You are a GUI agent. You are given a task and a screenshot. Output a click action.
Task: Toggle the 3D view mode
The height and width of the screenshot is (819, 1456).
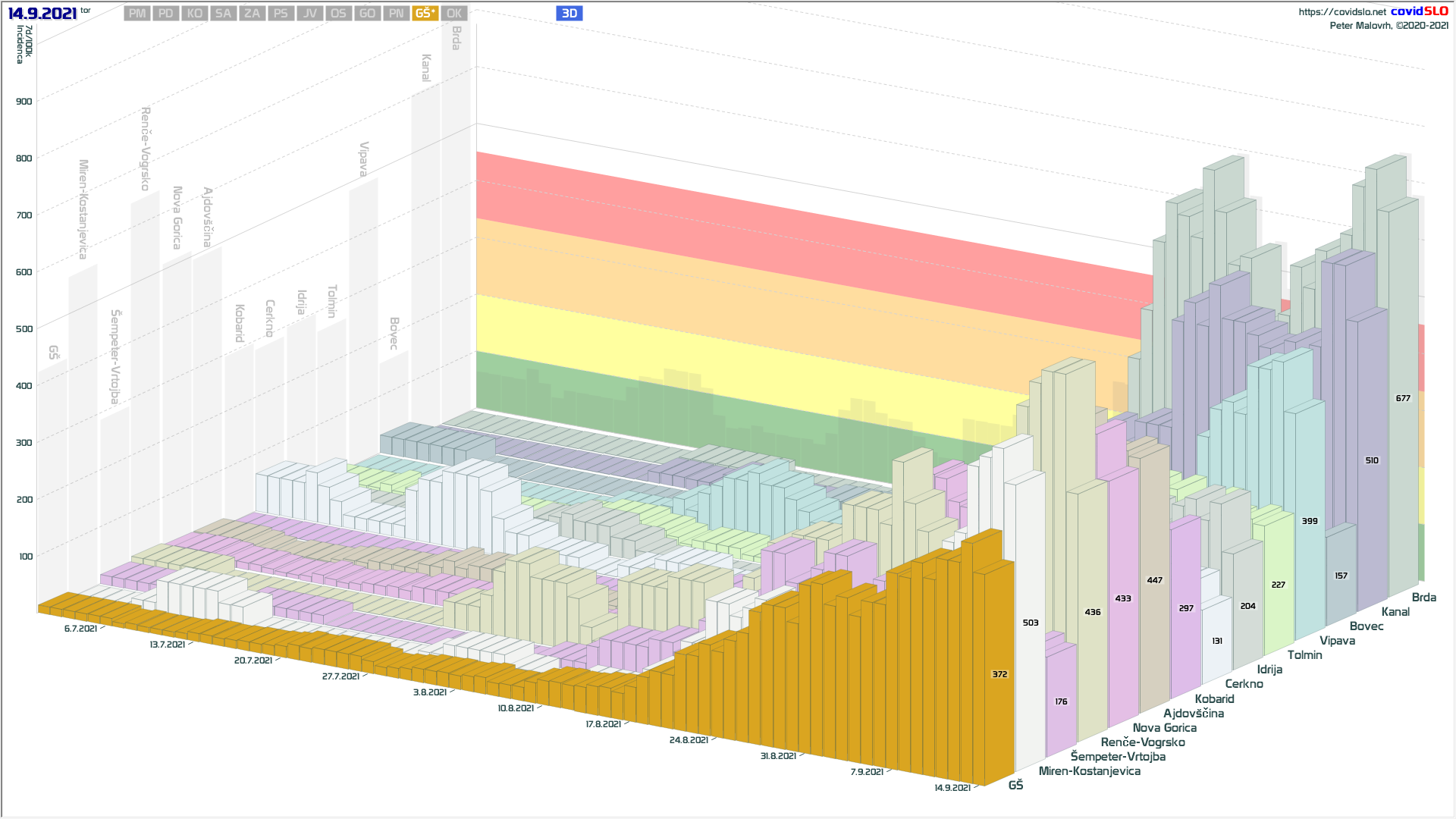click(x=570, y=13)
